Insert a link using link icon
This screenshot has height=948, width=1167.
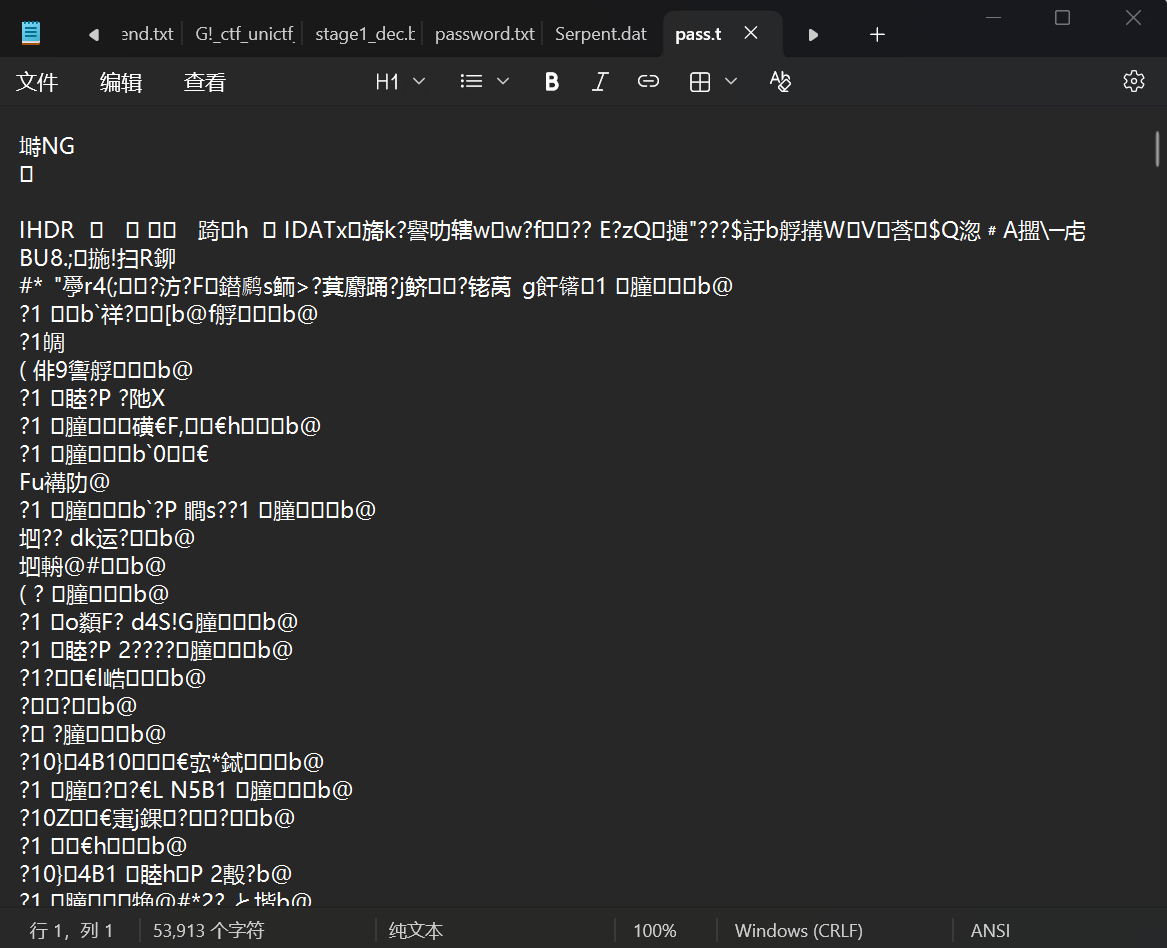(x=649, y=82)
